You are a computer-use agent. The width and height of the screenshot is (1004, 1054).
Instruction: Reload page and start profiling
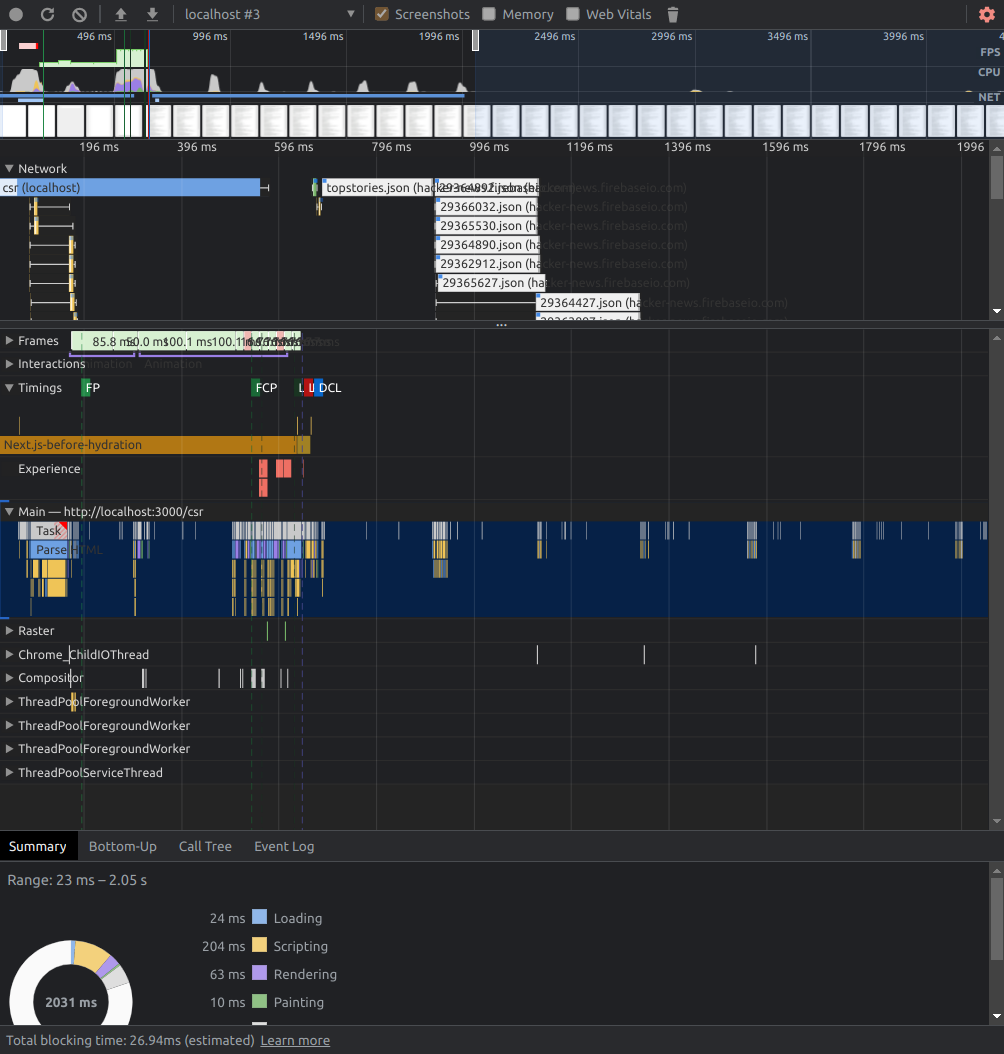(x=47, y=14)
